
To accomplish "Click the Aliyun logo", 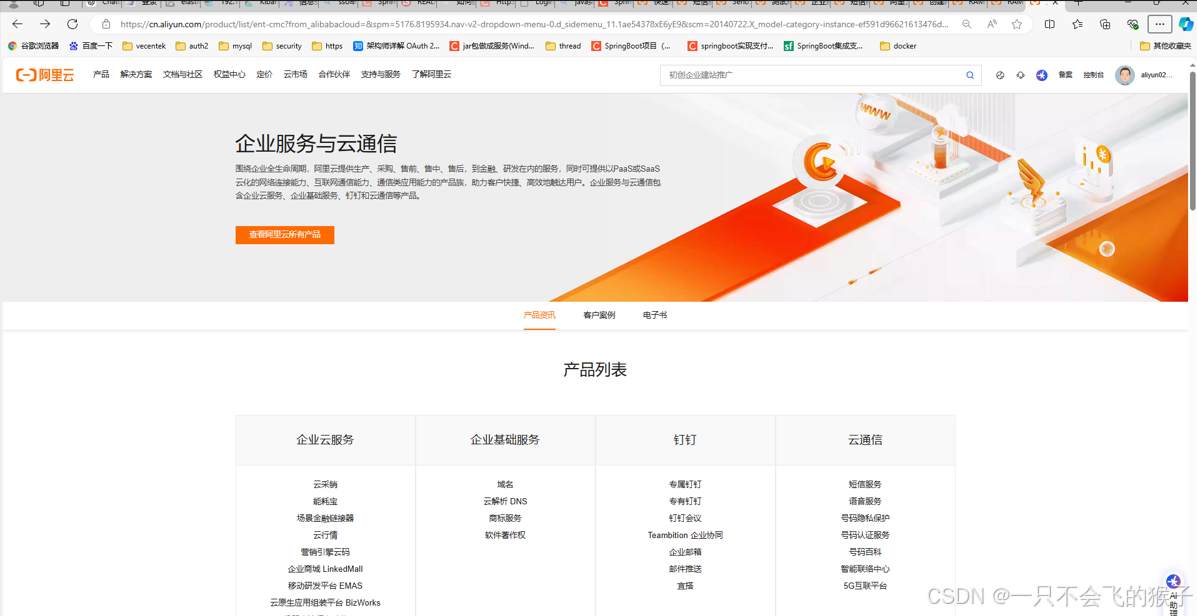I will (45, 75).
